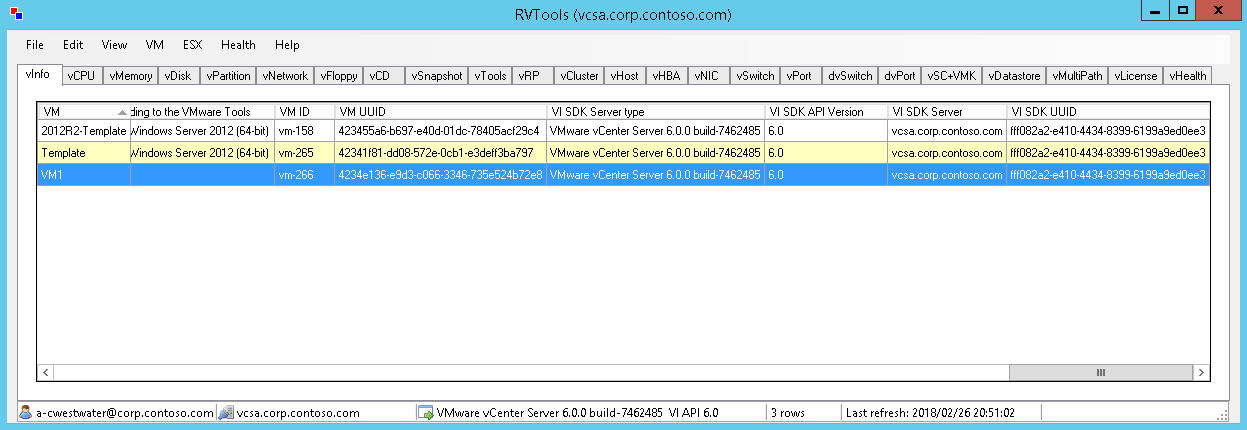Click UUID 42341f81-dd08-572e-0cb1-e3deff3ba797
The width and height of the screenshot is (1247, 430).
tap(441, 153)
